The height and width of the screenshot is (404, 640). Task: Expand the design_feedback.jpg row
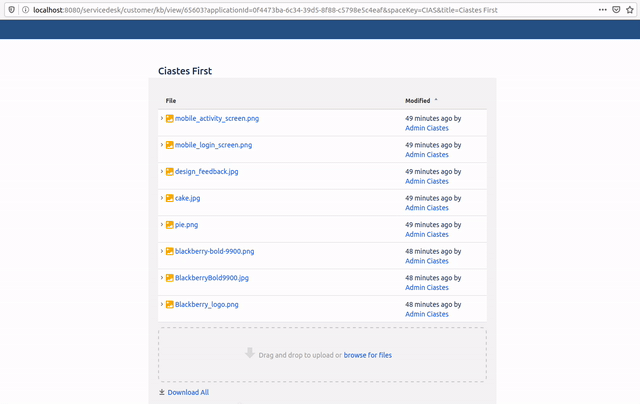pos(162,171)
